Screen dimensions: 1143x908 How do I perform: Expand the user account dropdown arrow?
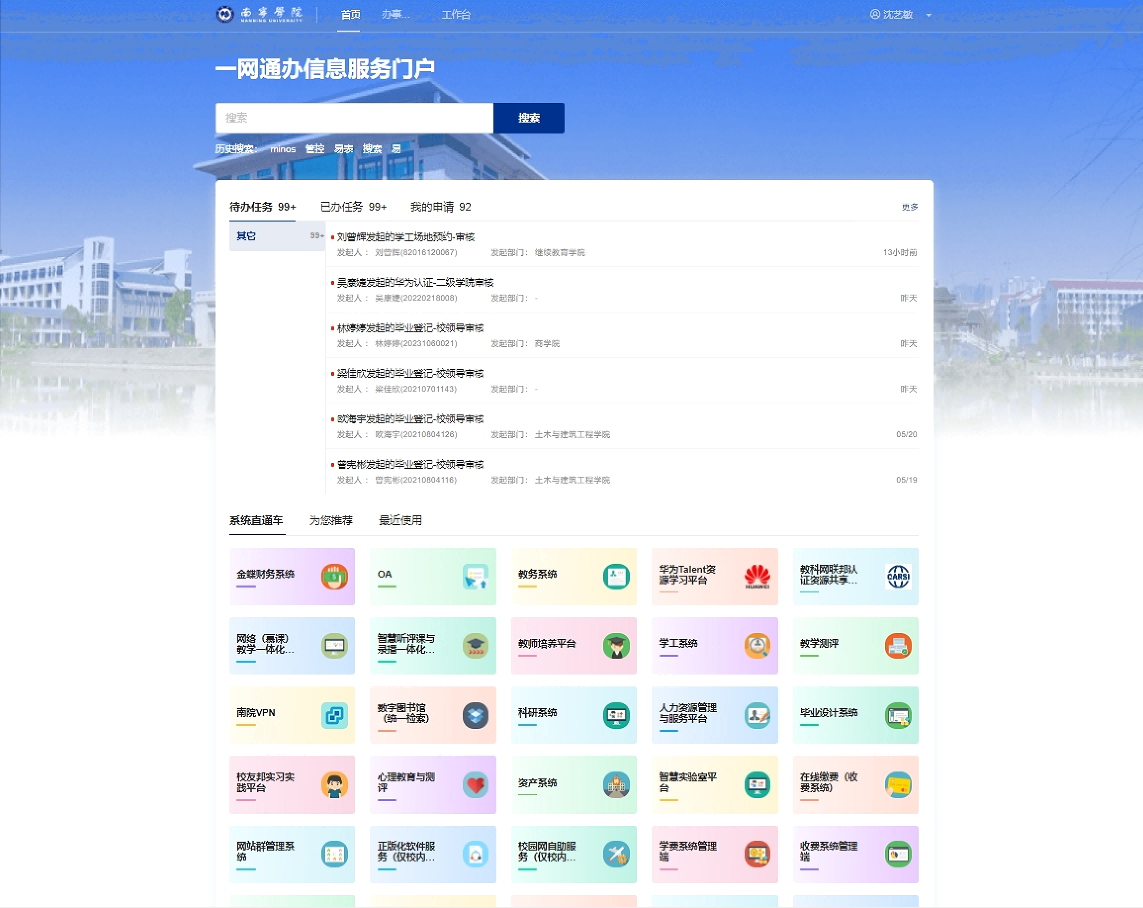[x=928, y=15]
